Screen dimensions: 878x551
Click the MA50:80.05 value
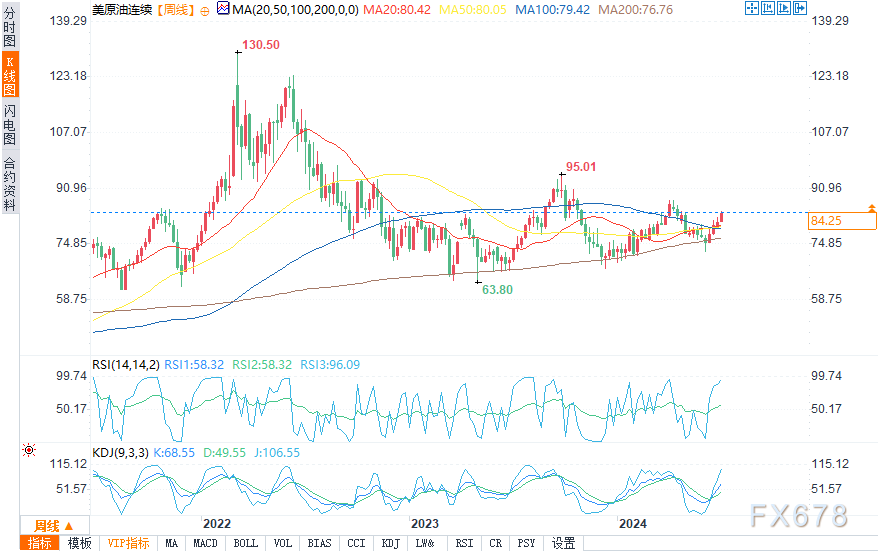coord(473,10)
